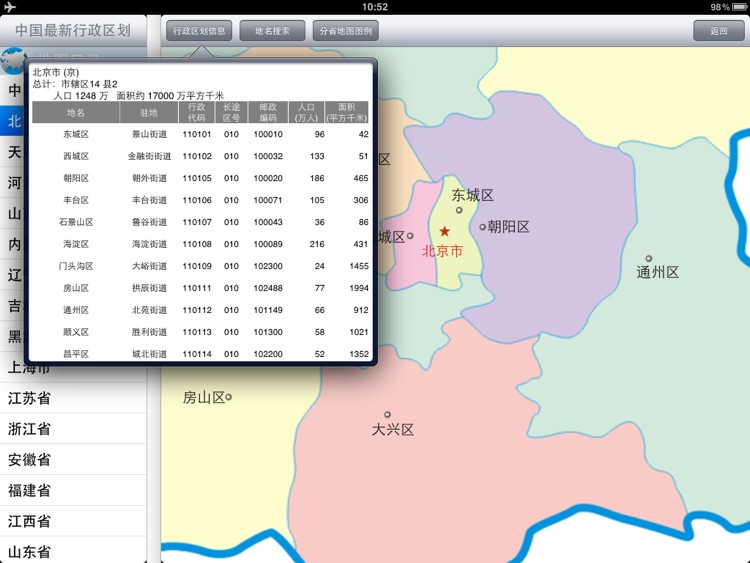Click 顺义区 name in the table
Viewport: 750px width, 563px height.
tap(76, 332)
